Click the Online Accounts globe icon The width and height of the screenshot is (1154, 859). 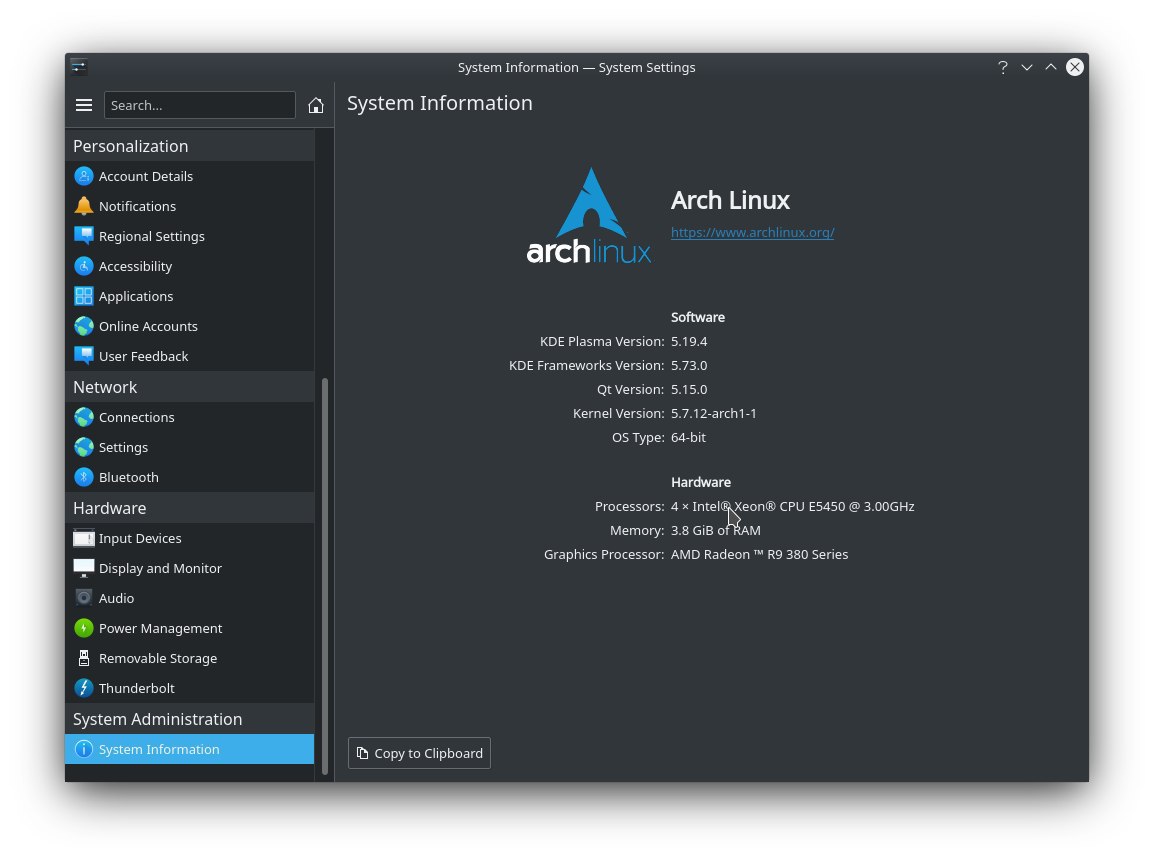[x=84, y=326]
